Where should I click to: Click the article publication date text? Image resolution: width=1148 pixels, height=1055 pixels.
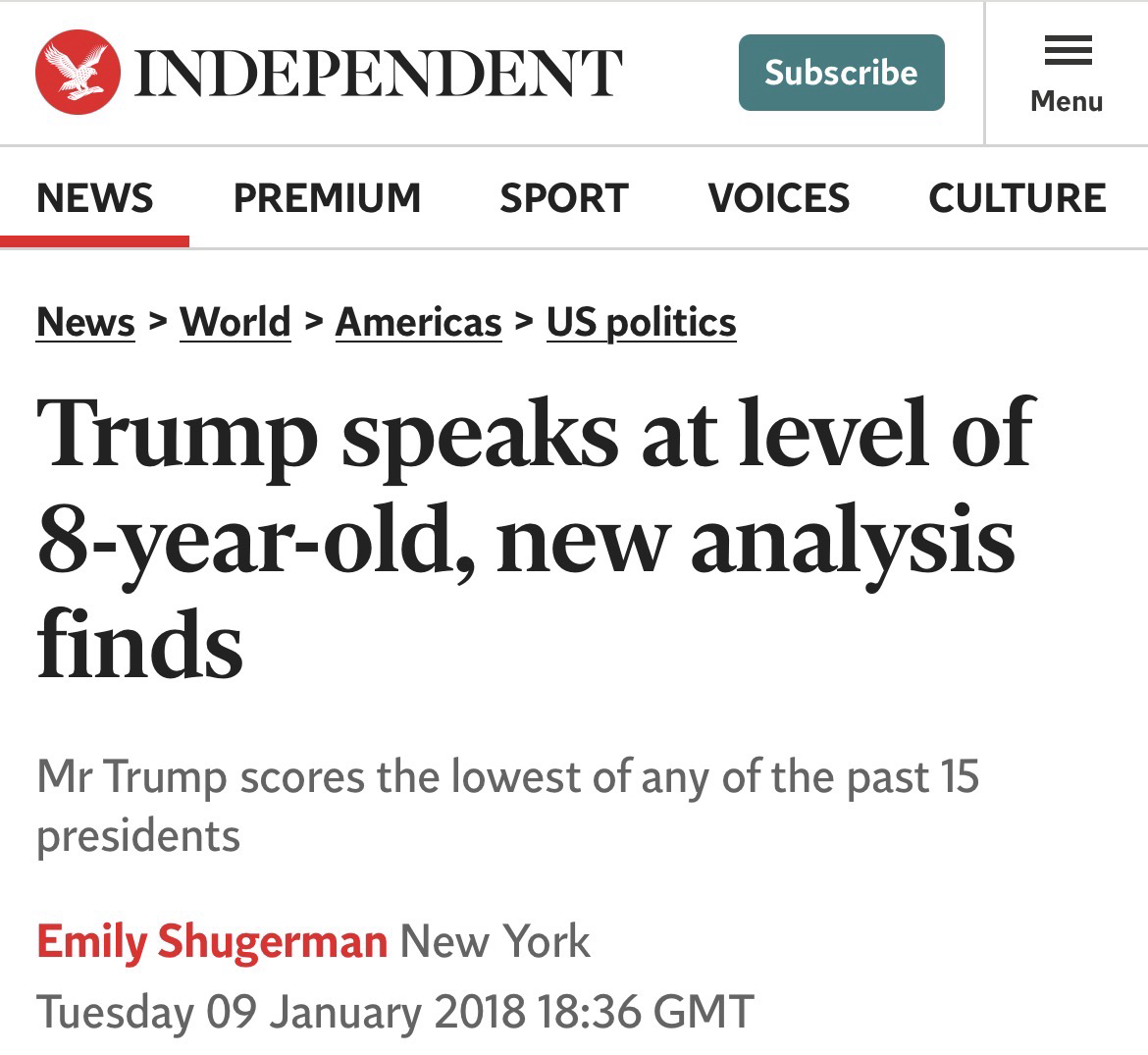click(395, 1012)
